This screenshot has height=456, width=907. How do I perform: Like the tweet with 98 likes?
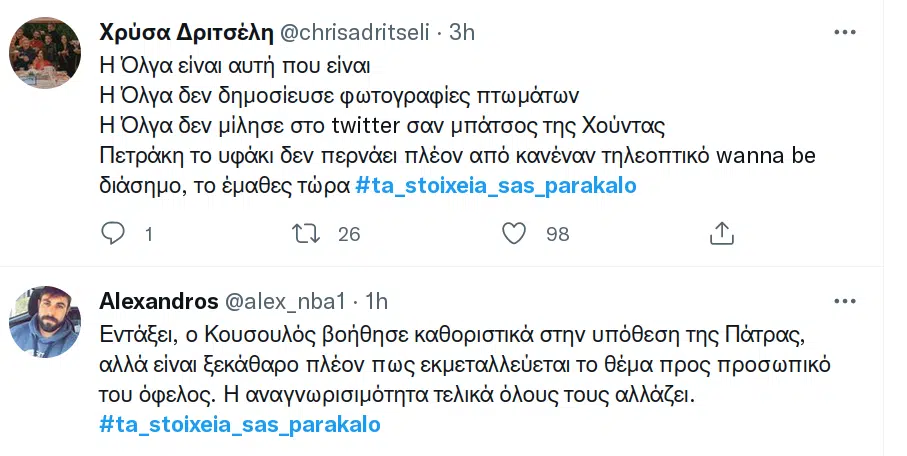(514, 233)
